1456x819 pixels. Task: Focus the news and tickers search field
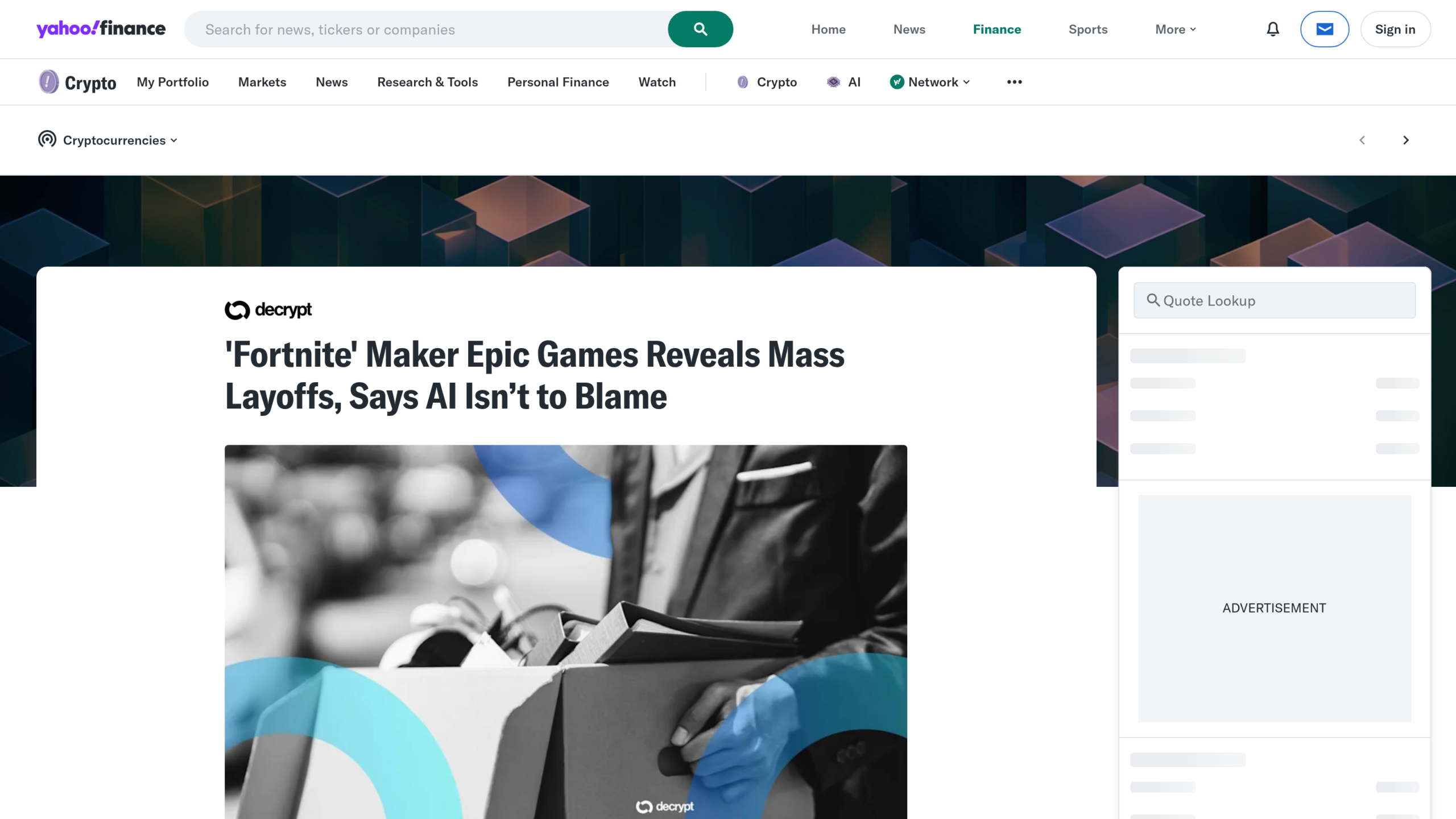425,29
